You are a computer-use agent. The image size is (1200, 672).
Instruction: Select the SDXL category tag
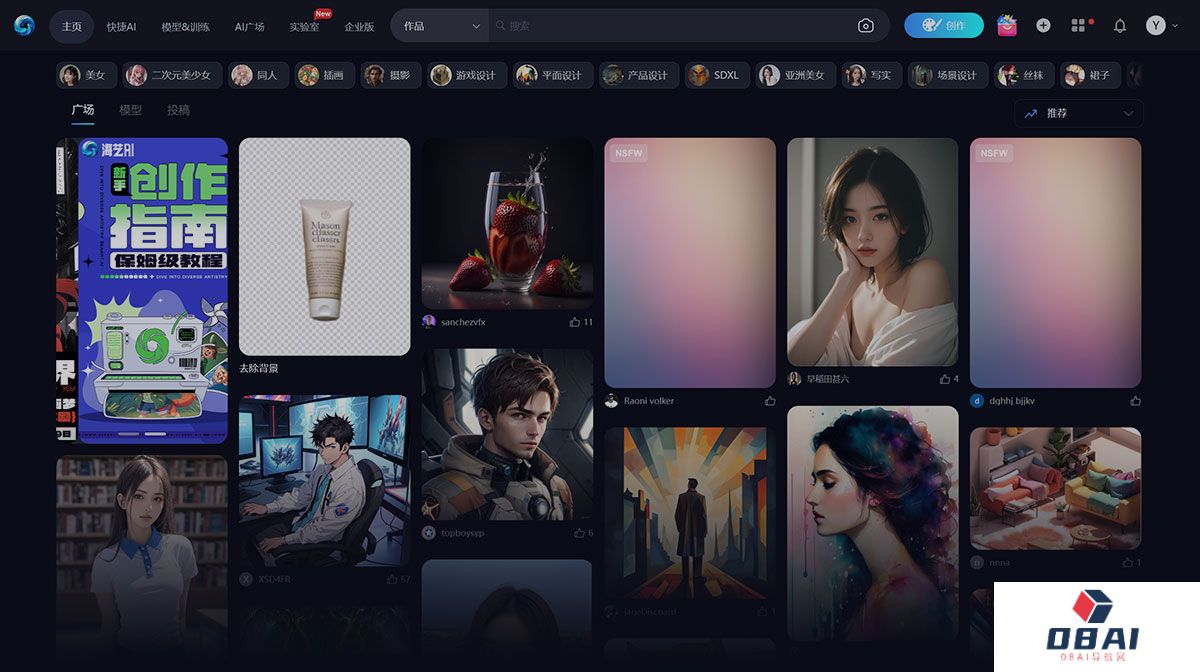click(716, 74)
